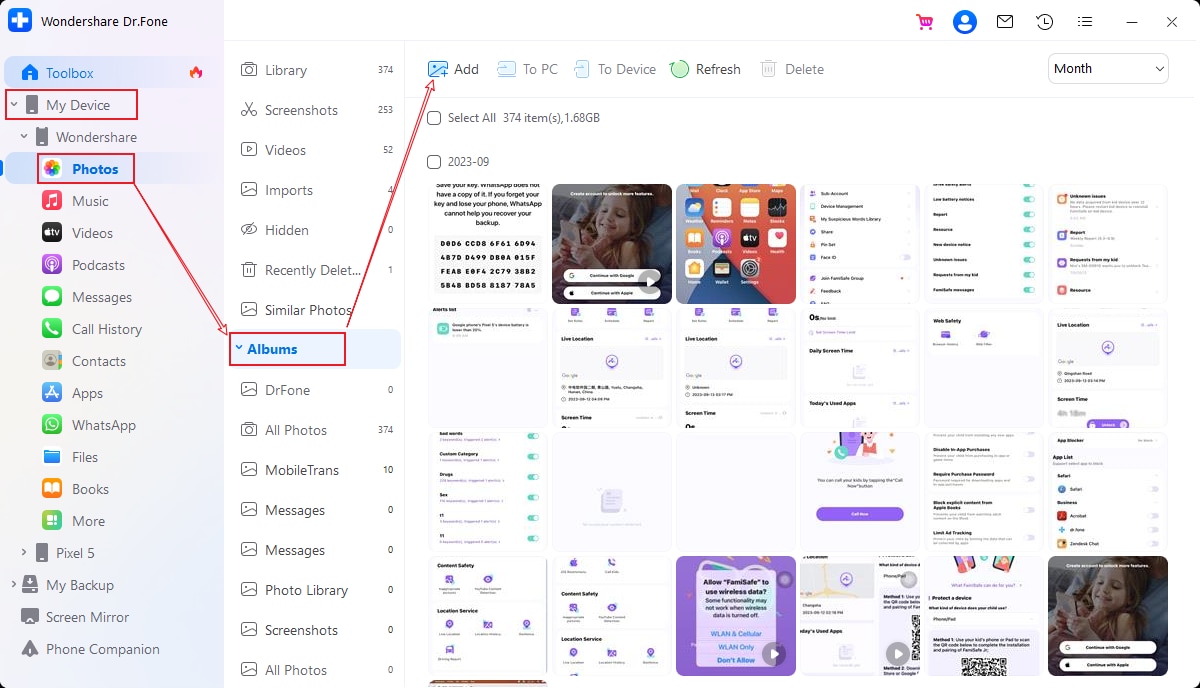
Task: Collapse the Wondershare device node
Action: pyautogui.click(x=24, y=137)
